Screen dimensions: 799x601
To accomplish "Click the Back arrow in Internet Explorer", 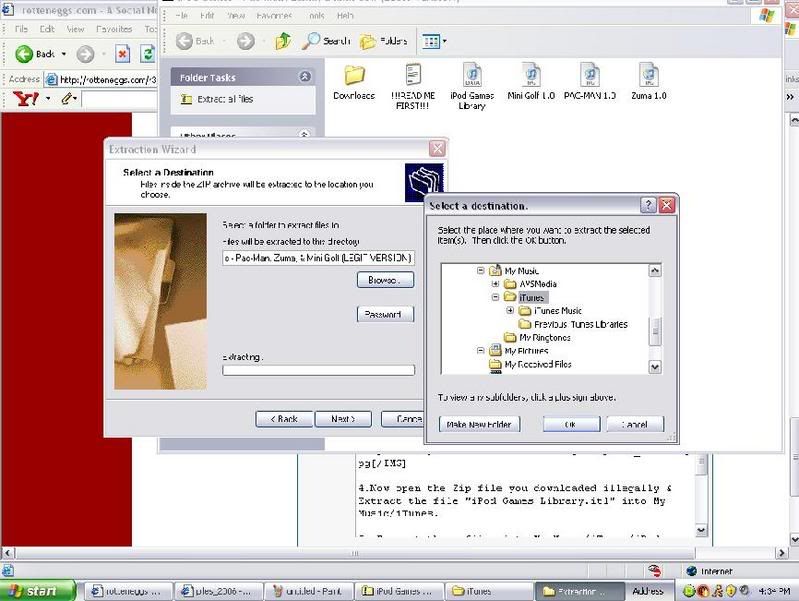I will click(x=24, y=54).
